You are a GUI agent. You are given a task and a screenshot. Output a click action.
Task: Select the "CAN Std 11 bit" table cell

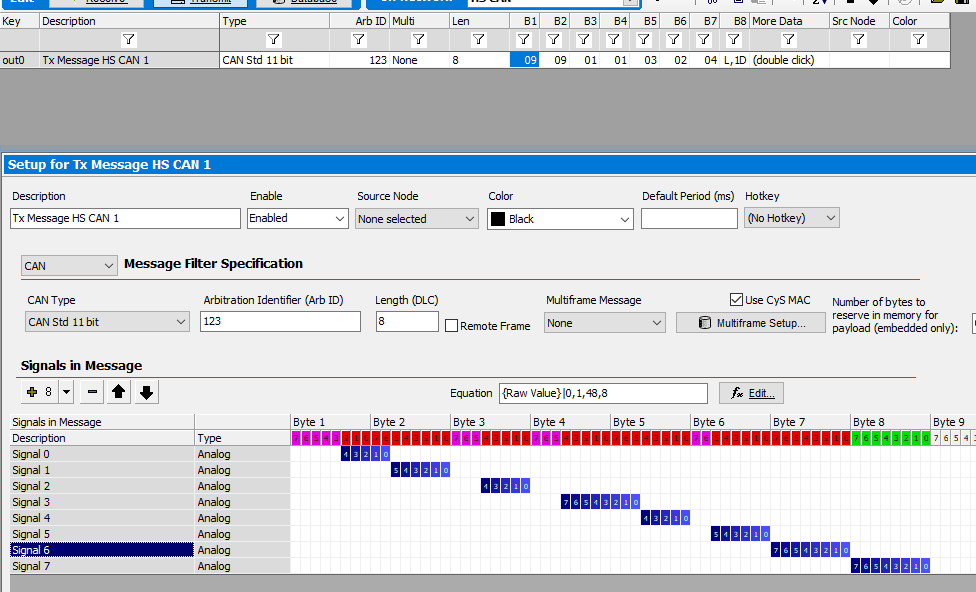click(x=274, y=60)
